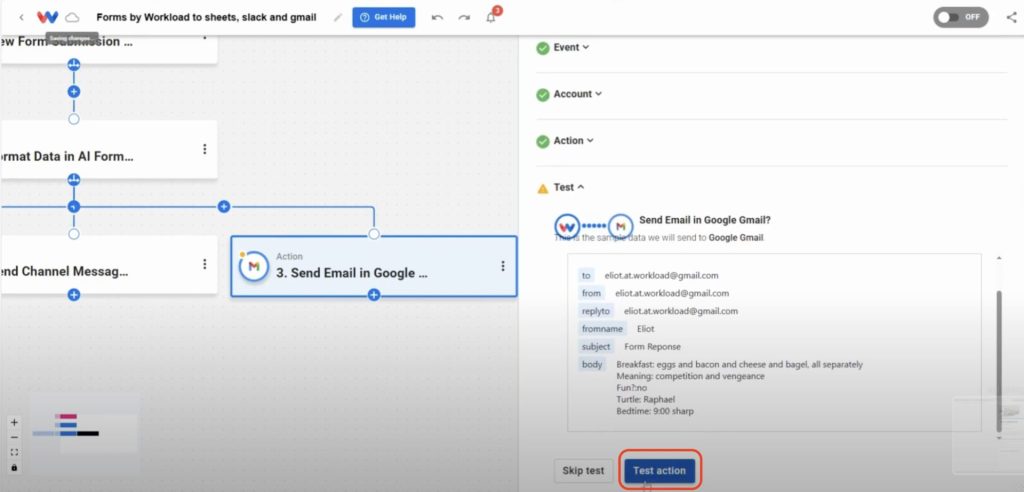Check the cloud save status icon
This screenshot has width=1024, height=492.
pyautogui.click(x=72, y=18)
